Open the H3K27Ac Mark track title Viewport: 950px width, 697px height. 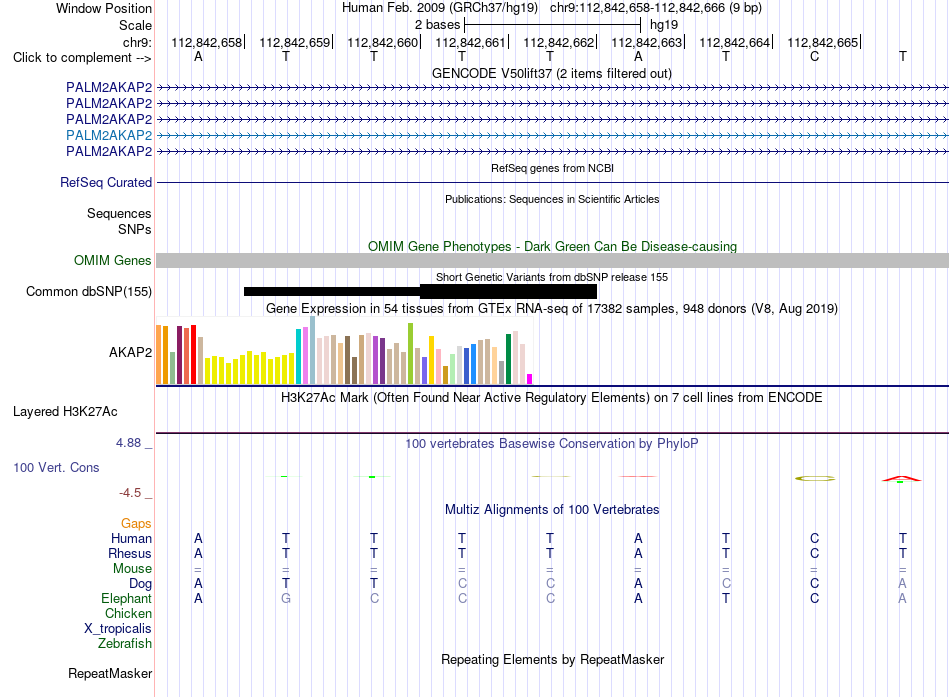(552, 398)
